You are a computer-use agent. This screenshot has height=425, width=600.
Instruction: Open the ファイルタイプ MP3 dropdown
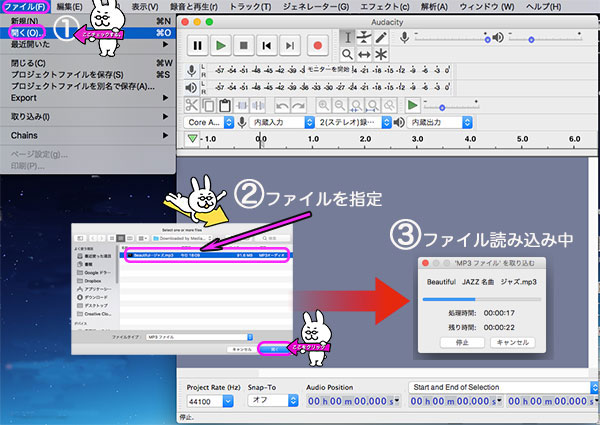[199, 337]
